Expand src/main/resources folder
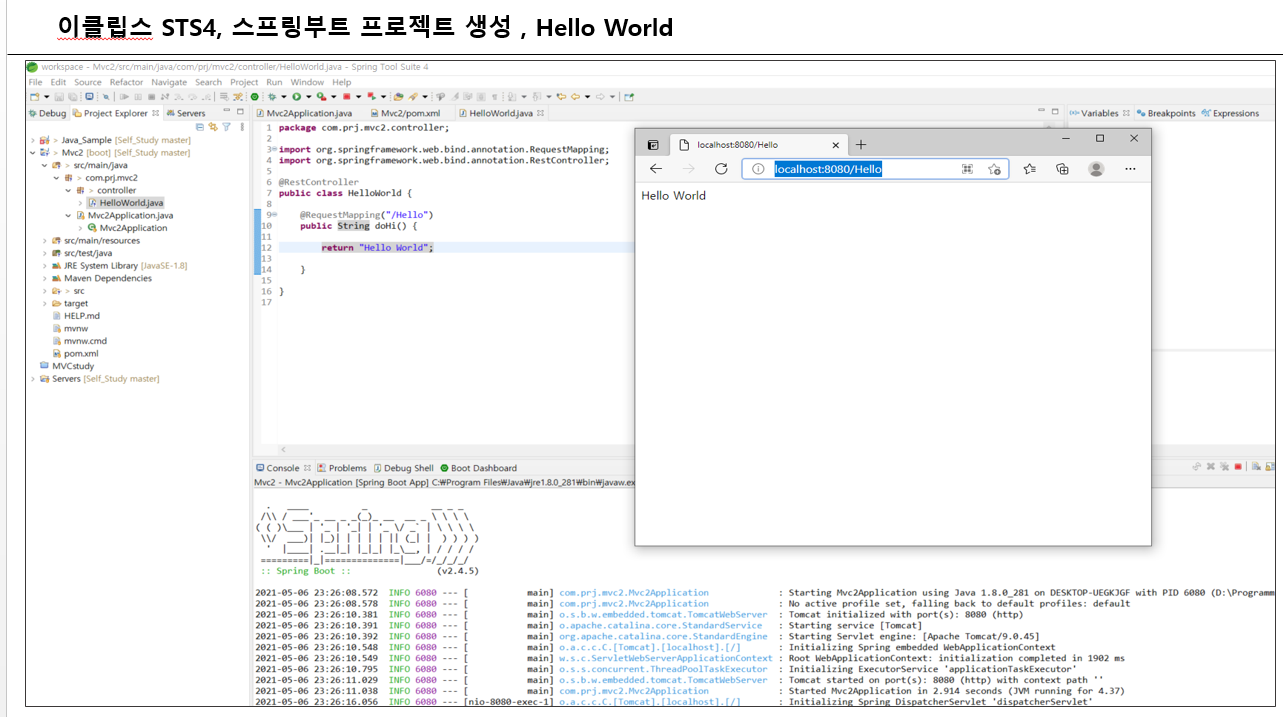Screen dimensions: 1283x717 [44, 241]
